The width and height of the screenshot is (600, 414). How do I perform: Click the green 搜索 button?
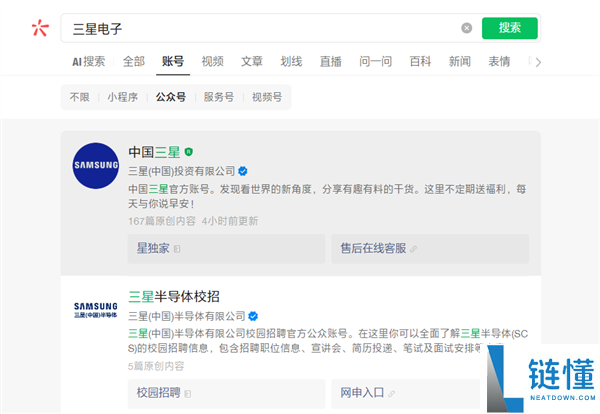[510, 28]
